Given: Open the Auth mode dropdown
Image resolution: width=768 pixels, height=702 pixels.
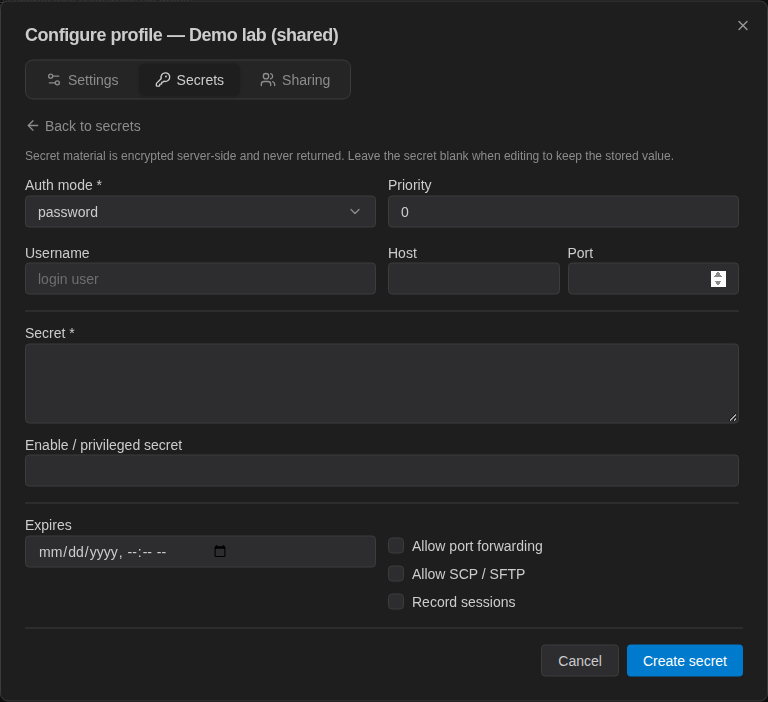Looking at the screenshot, I should 200,212.
